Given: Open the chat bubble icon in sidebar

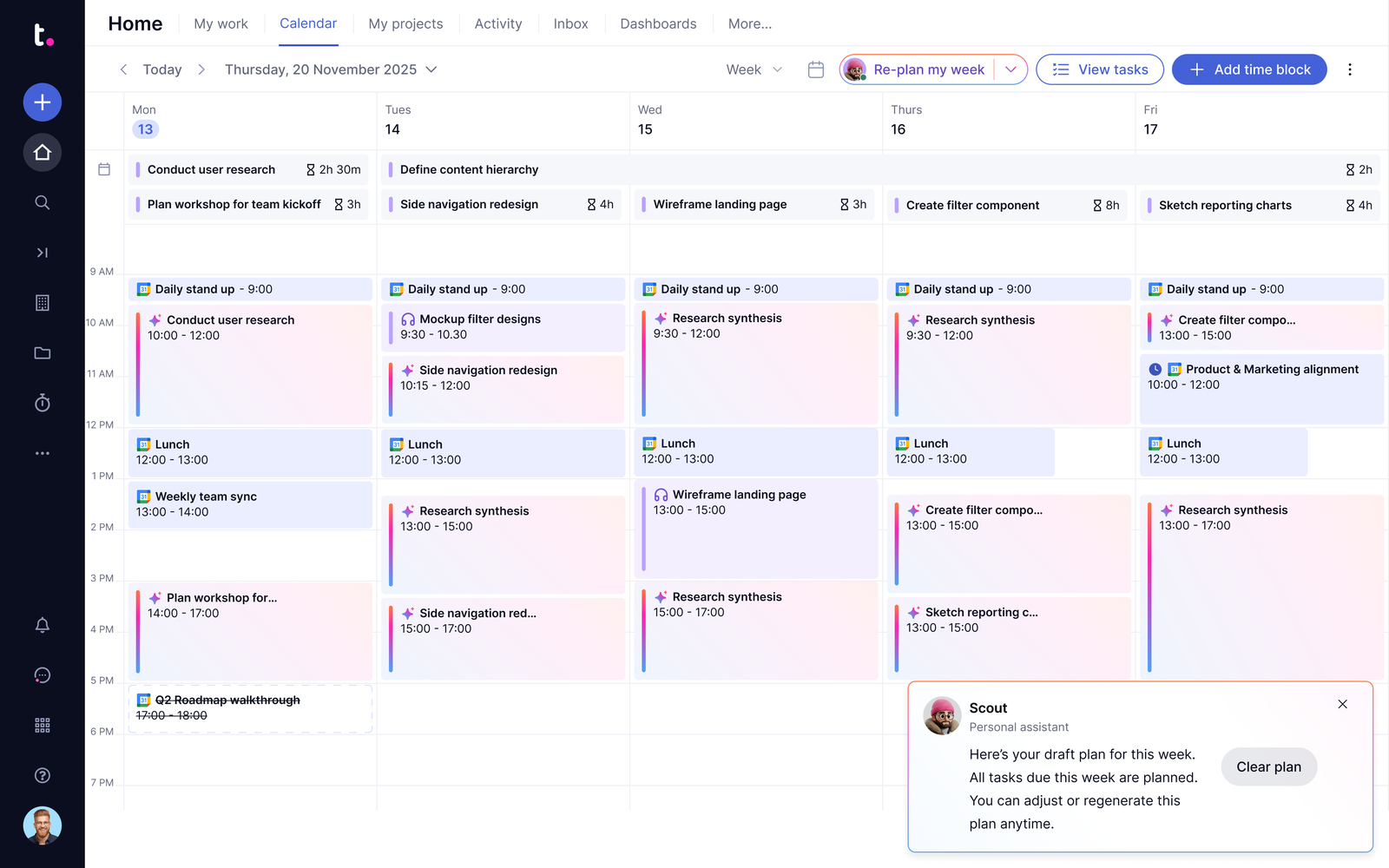Looking at the screenshot, I should click(x=43, y=675).
